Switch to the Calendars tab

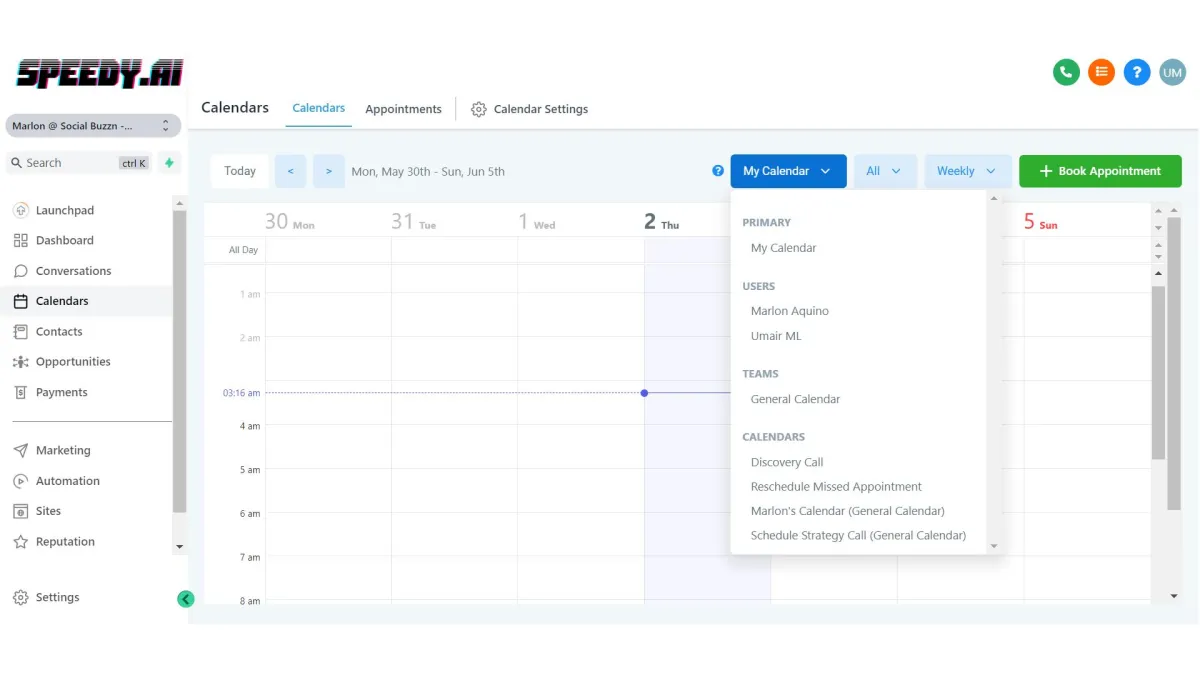coord(319,108)
